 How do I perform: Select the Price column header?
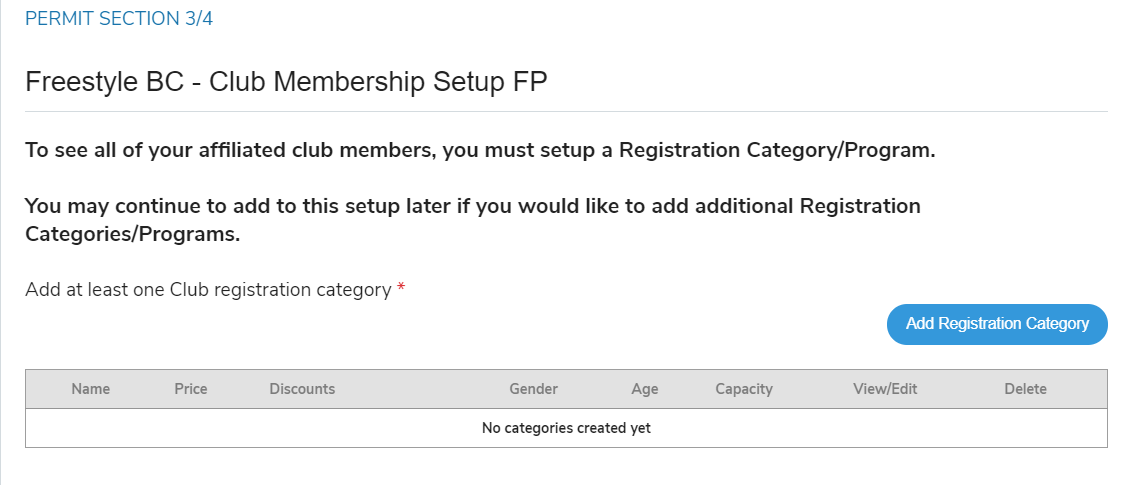[191, 389]
